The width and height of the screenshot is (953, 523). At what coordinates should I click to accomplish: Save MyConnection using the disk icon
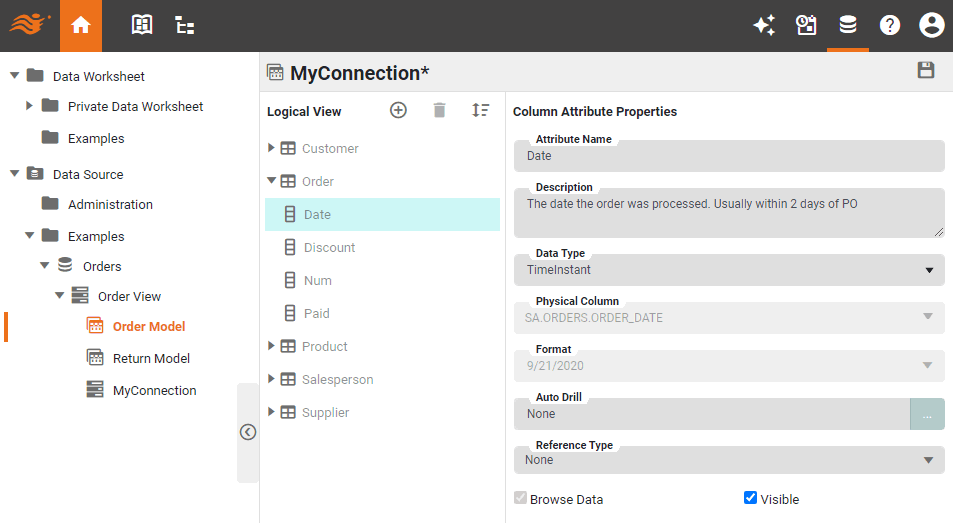coord(926,70)
